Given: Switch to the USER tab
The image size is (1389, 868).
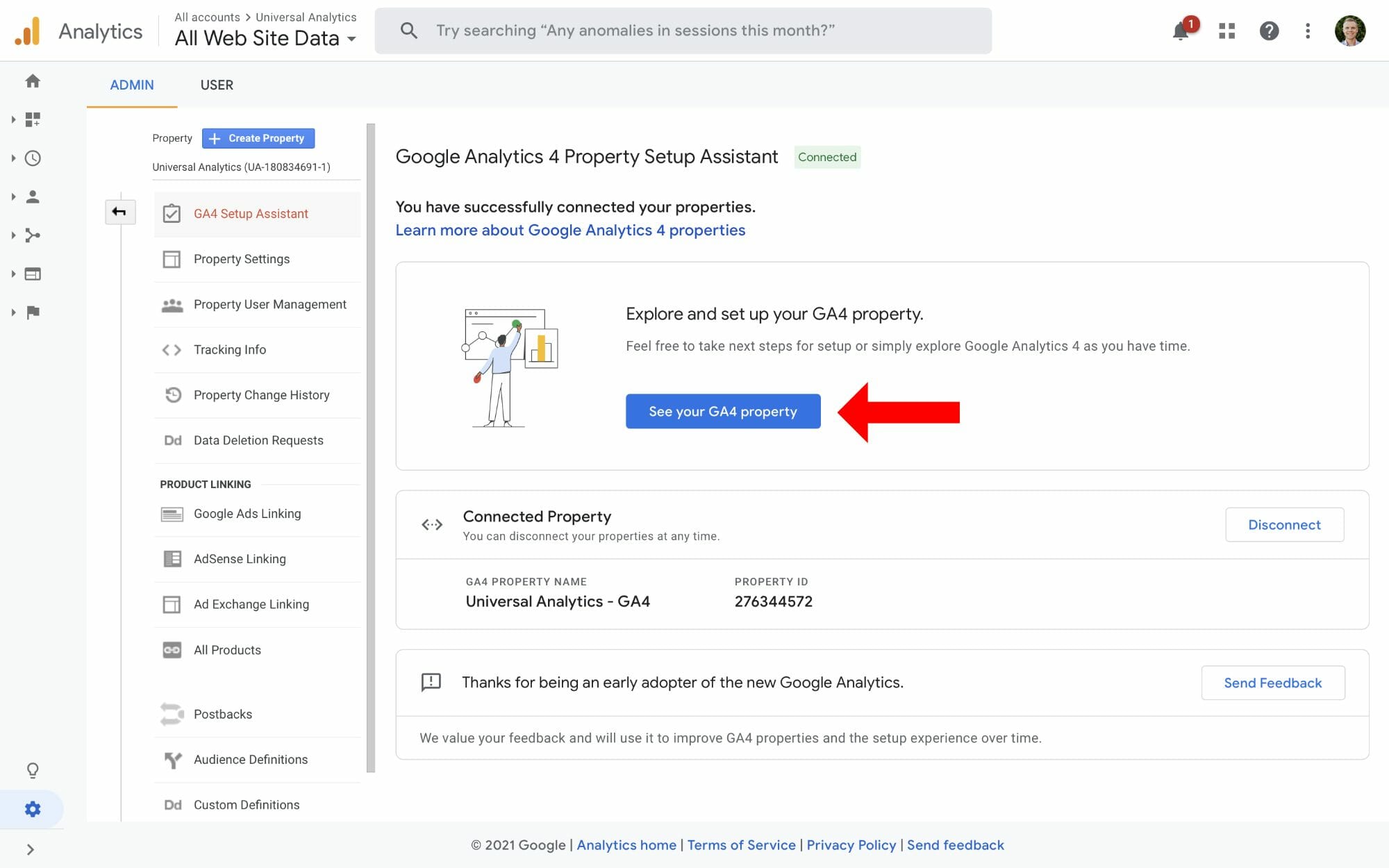Looking at the screenshot, I should [217, 85].
